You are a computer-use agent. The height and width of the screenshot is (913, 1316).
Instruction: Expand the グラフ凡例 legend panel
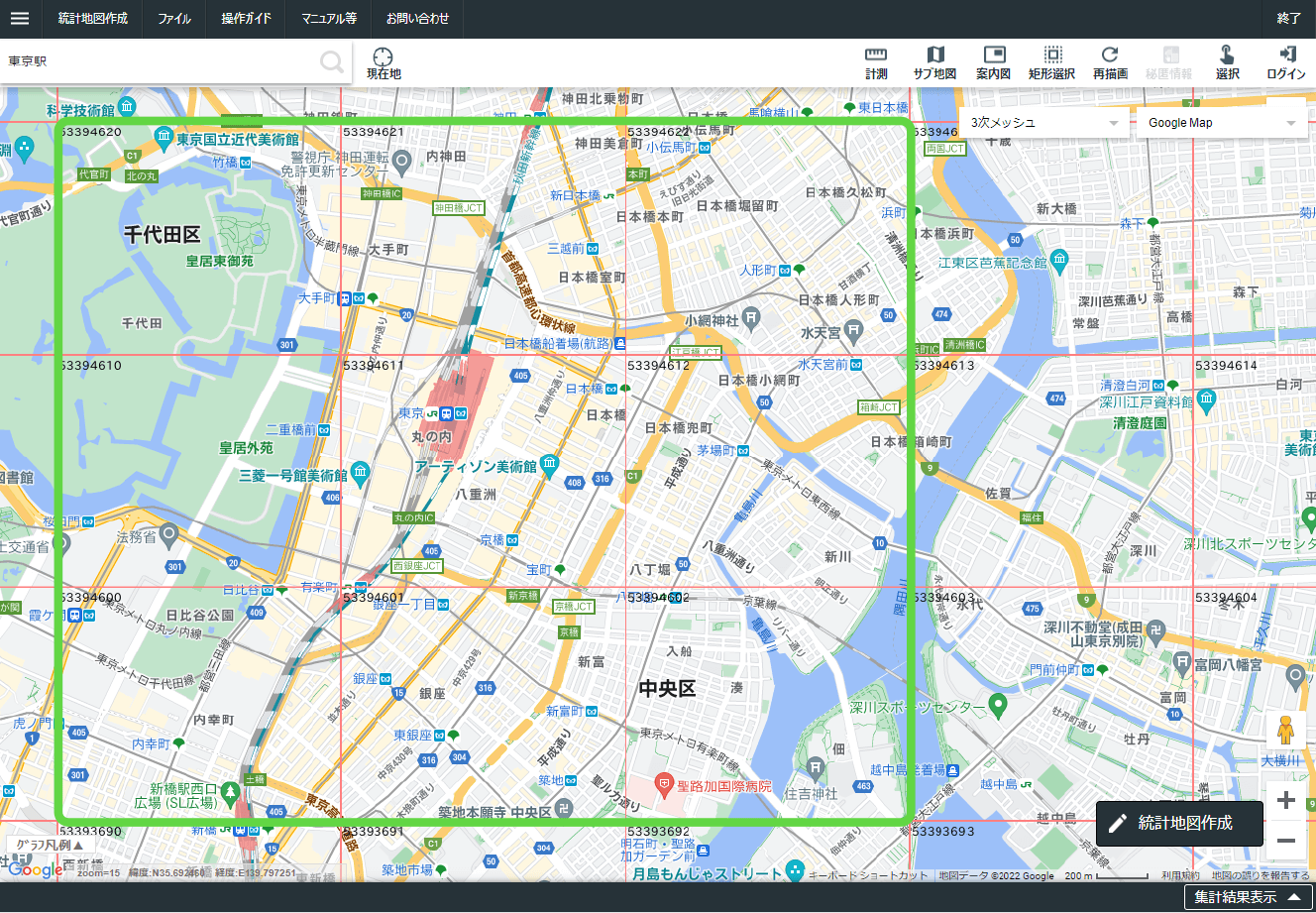pyautogui.click(x=50, y=846)
